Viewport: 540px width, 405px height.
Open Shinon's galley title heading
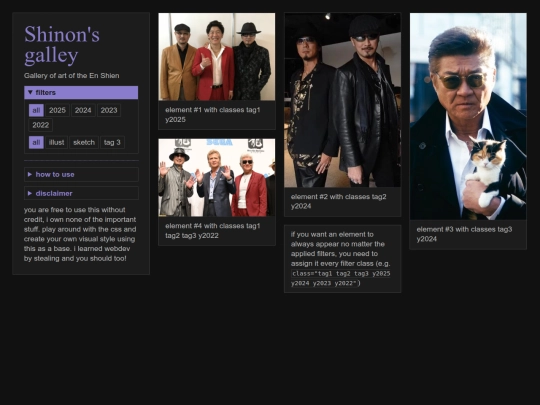coord(62,45)
